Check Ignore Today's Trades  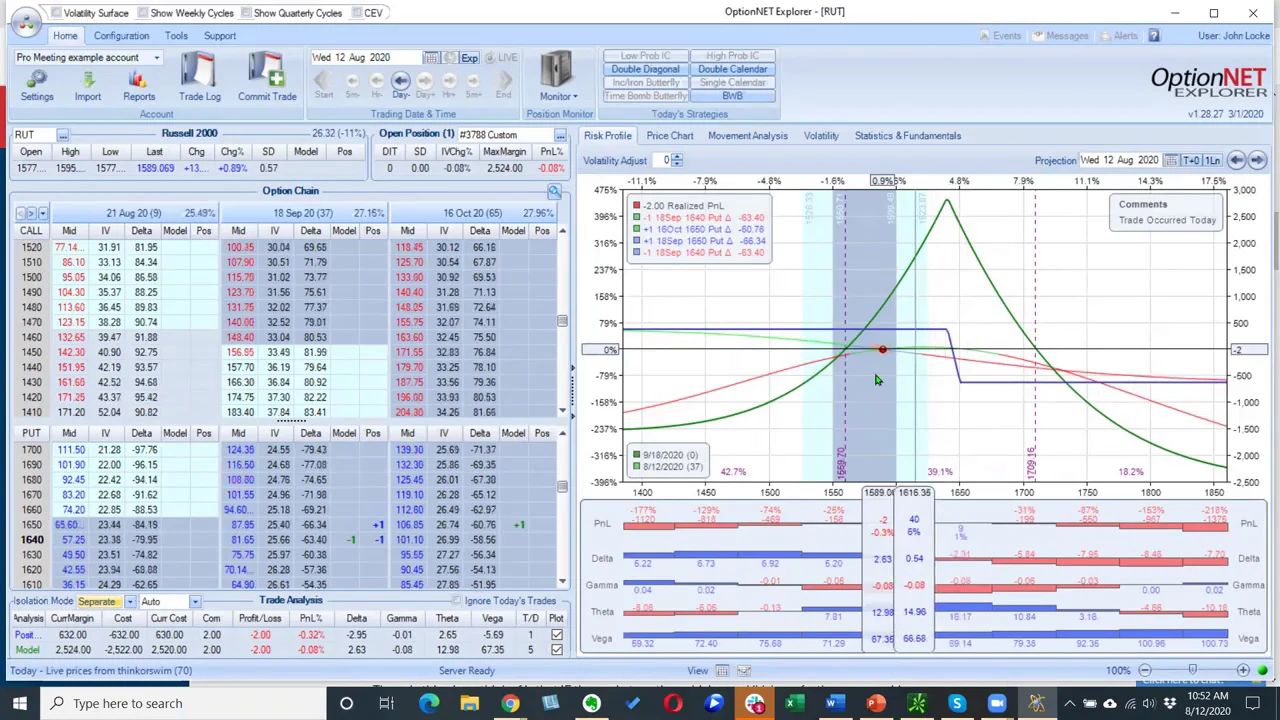pyautogui.click(x=457, y=601)
